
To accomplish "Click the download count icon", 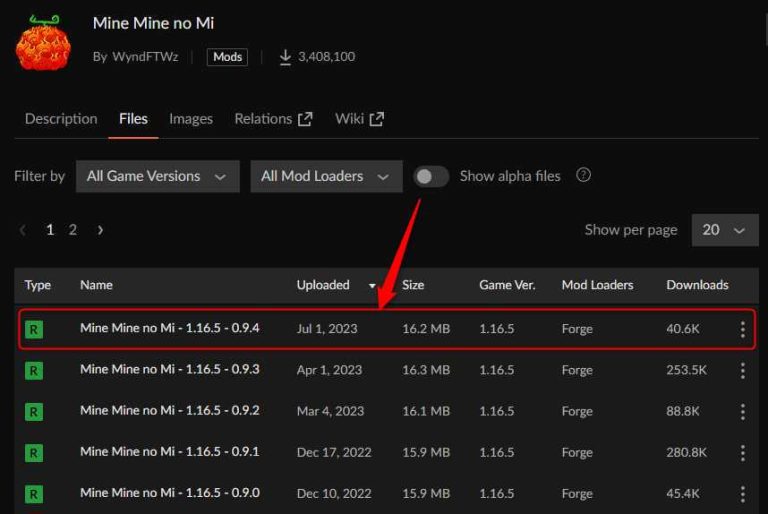I will 285,57.
